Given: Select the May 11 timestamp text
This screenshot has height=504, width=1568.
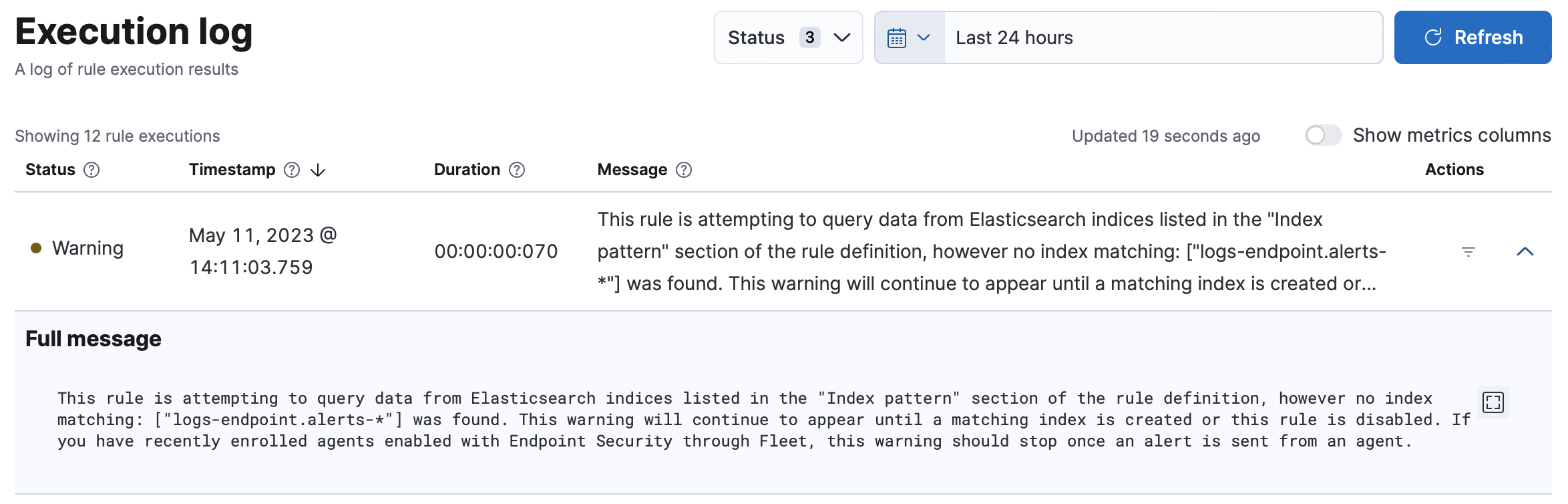Looking at the screenshot, I should [x=261, y=251].
